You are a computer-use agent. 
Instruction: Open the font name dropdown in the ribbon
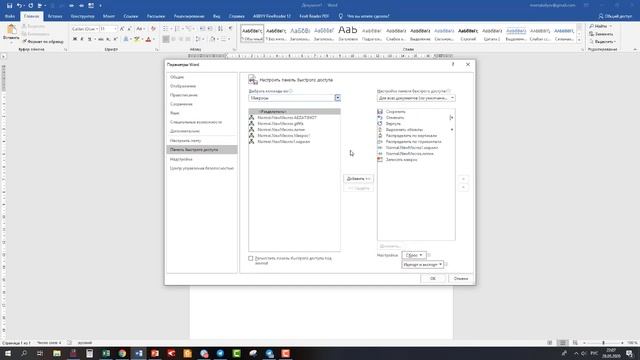[97, 29]
